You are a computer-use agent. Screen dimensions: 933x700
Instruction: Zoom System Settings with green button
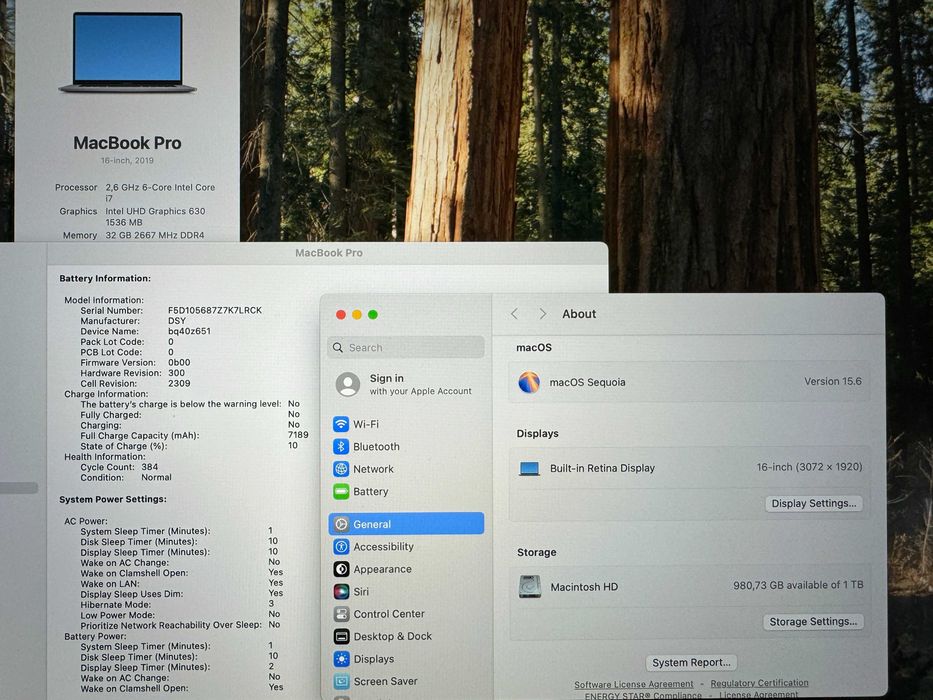point(372,314)
